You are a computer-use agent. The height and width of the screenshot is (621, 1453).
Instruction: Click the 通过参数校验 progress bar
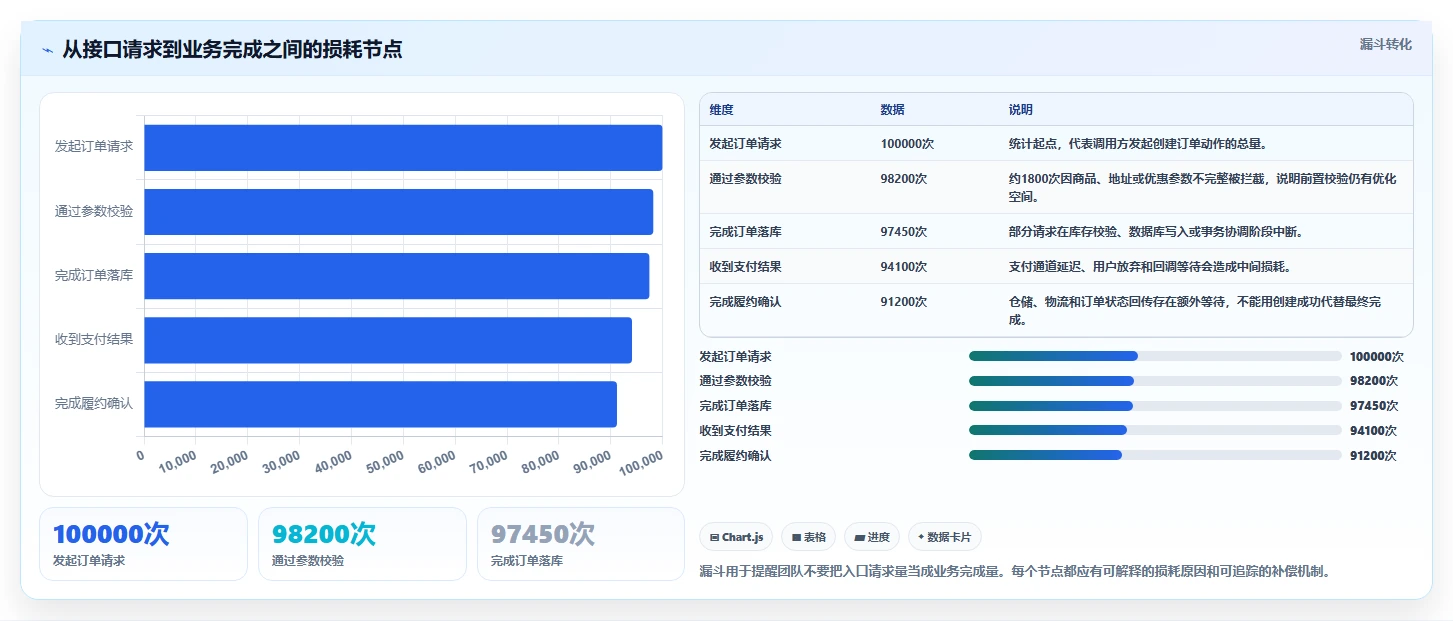pos(1155,381)
